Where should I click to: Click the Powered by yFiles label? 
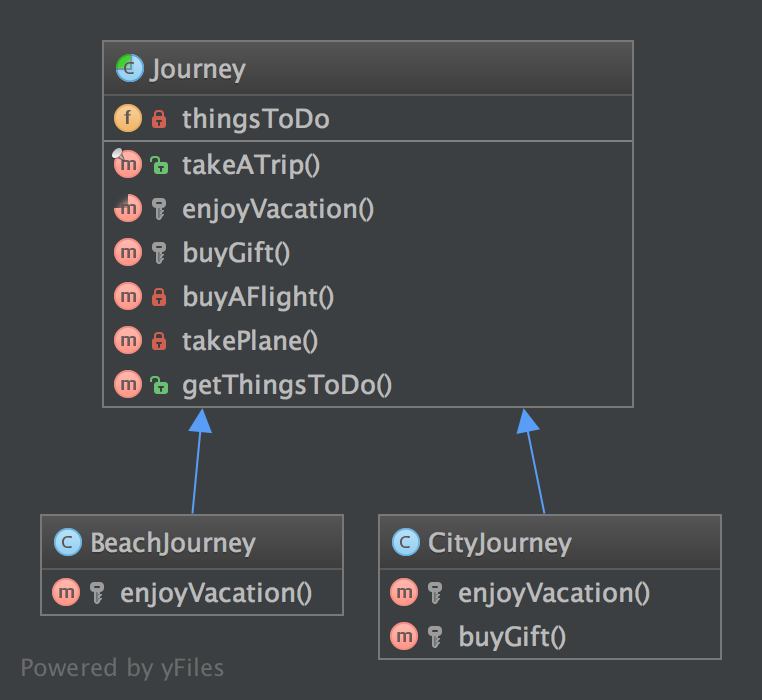(122, 667)
